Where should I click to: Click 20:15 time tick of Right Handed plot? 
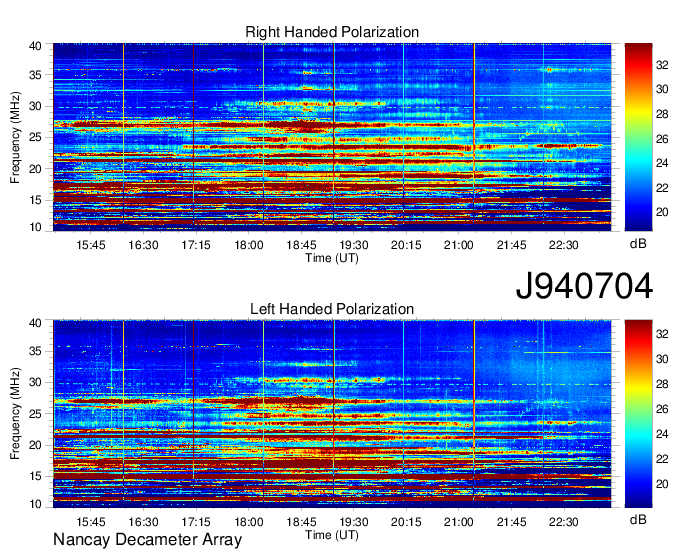click(x=406, y=245)
